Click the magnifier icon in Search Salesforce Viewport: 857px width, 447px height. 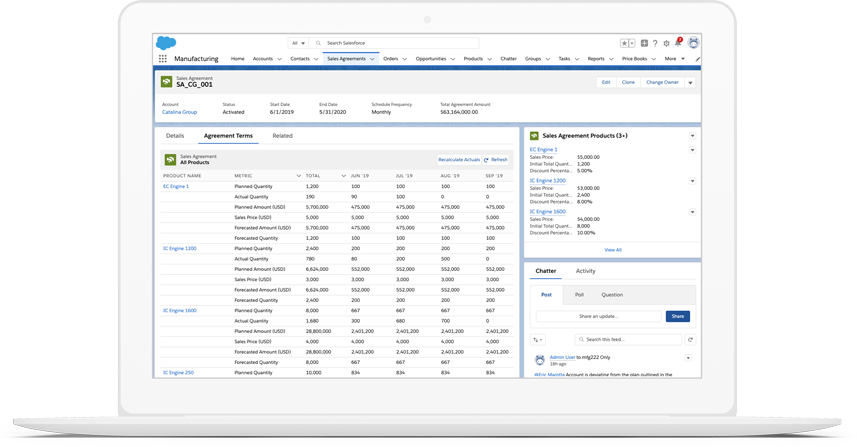pos(318,43)
